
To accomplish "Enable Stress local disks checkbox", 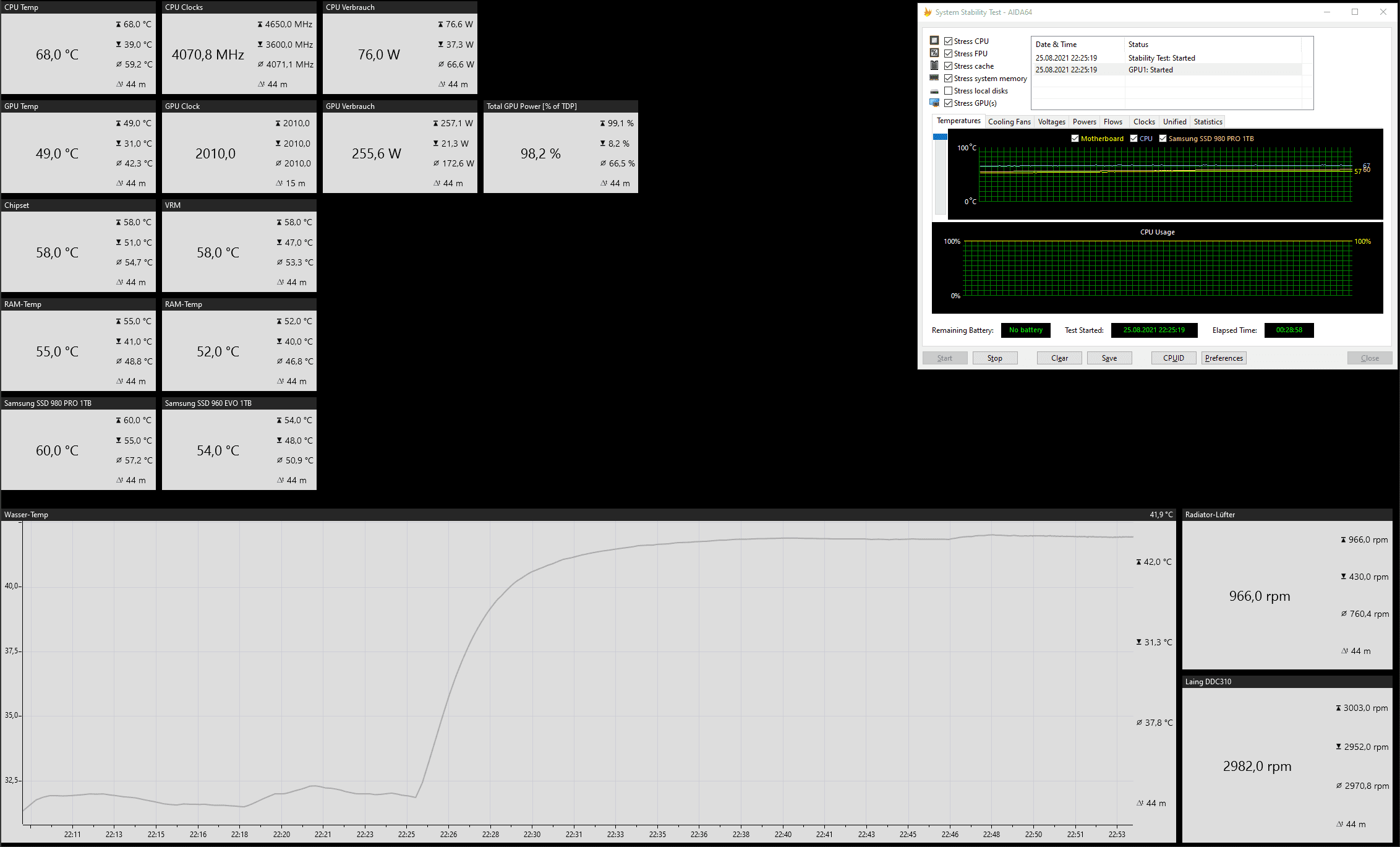I will (x=949, y=90).
